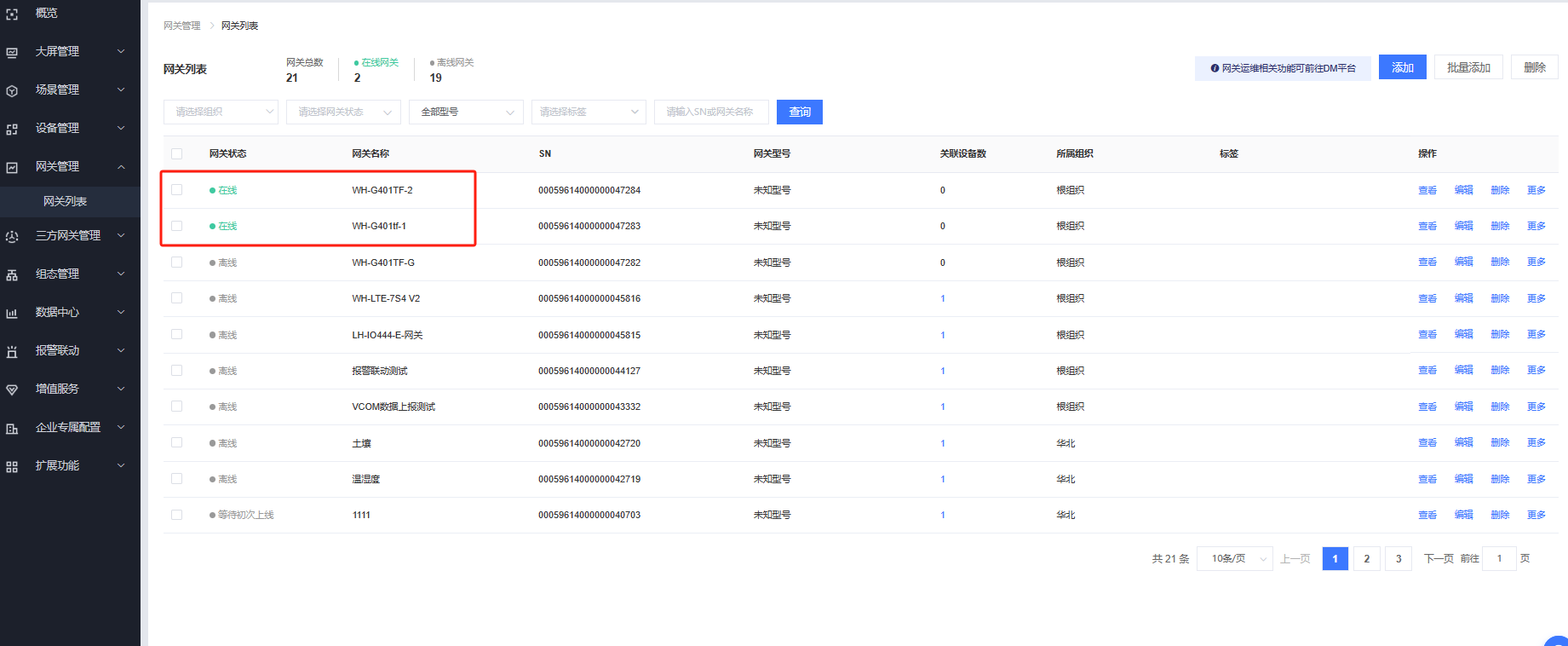
Task: Check the box for WH-G401TF-2 row
Action: (x=177, y=190)
